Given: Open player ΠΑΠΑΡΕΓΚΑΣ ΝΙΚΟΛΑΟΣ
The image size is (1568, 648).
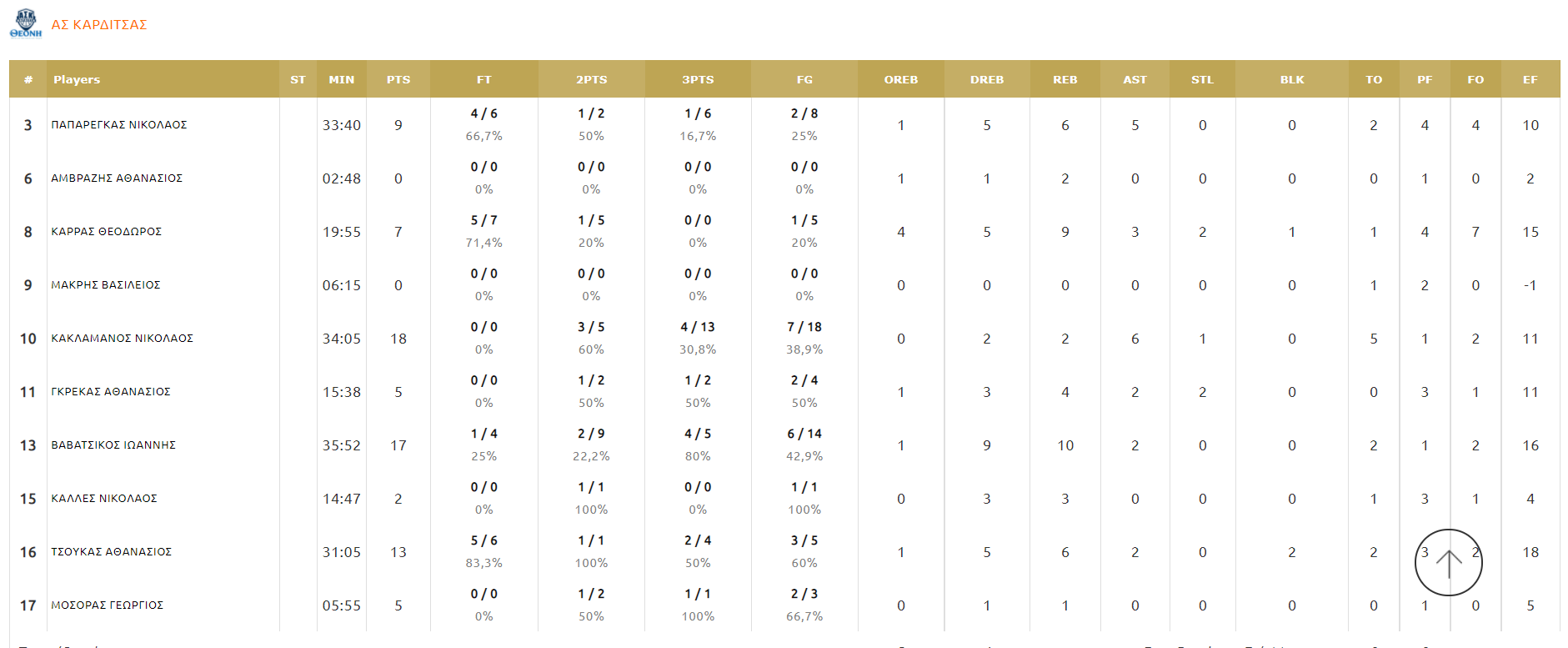Looking at the screenshot, I should point(119,125).
